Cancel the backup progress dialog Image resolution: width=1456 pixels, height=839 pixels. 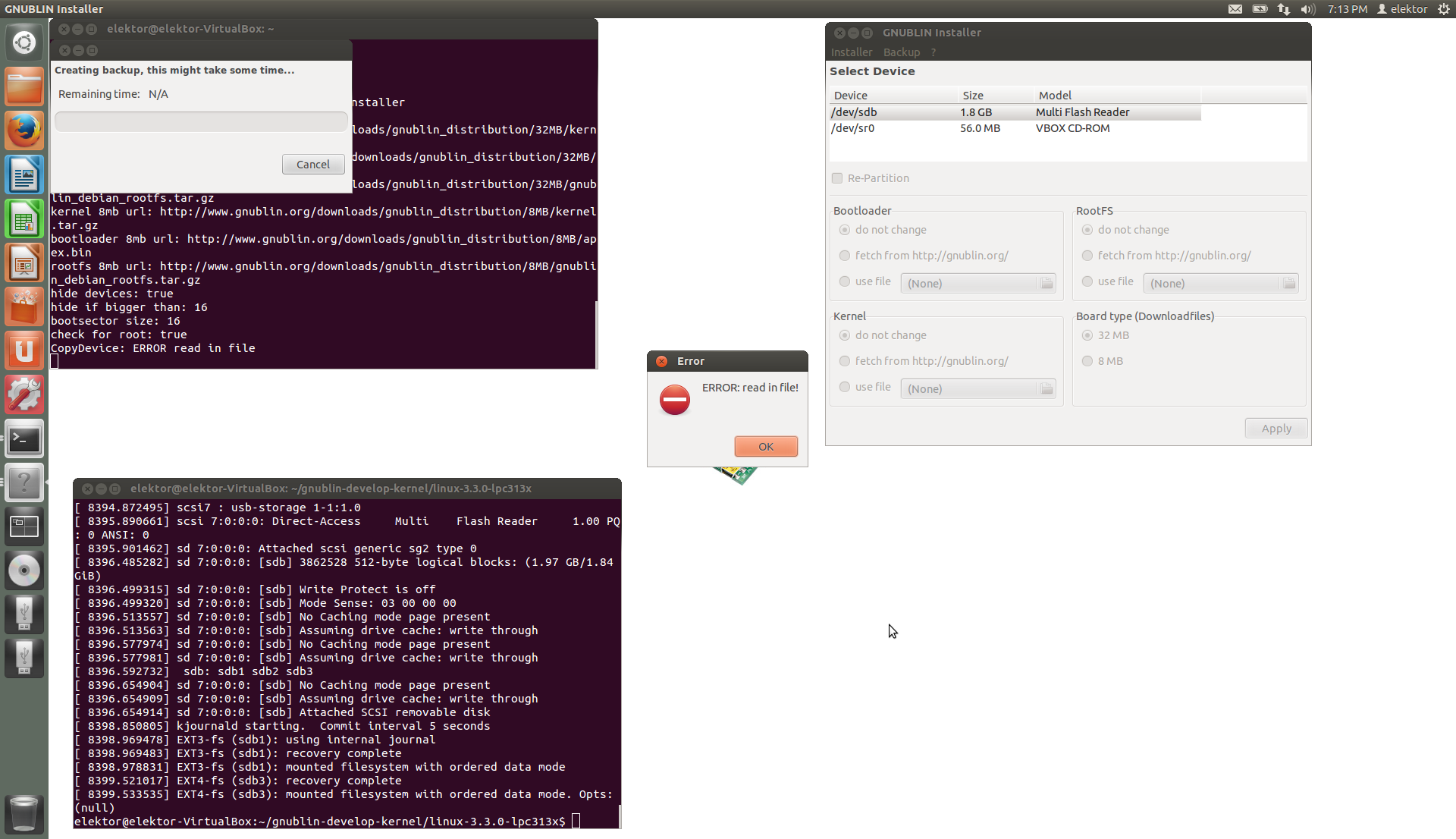pyautogui.click(x=312, y=165)
